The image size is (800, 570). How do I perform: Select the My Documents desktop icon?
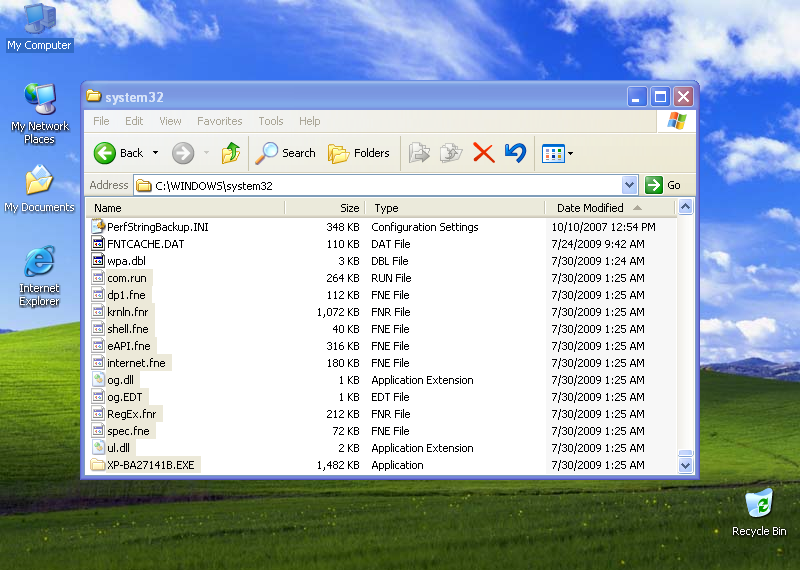39,188
